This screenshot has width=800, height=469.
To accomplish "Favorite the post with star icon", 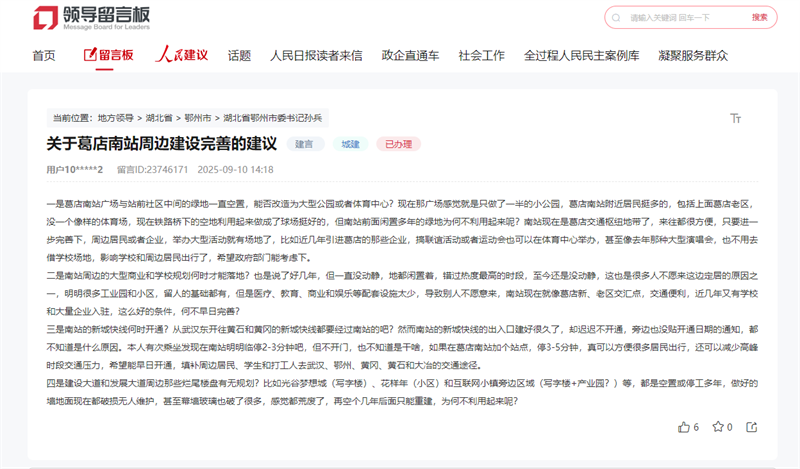I will coord(718,427).
